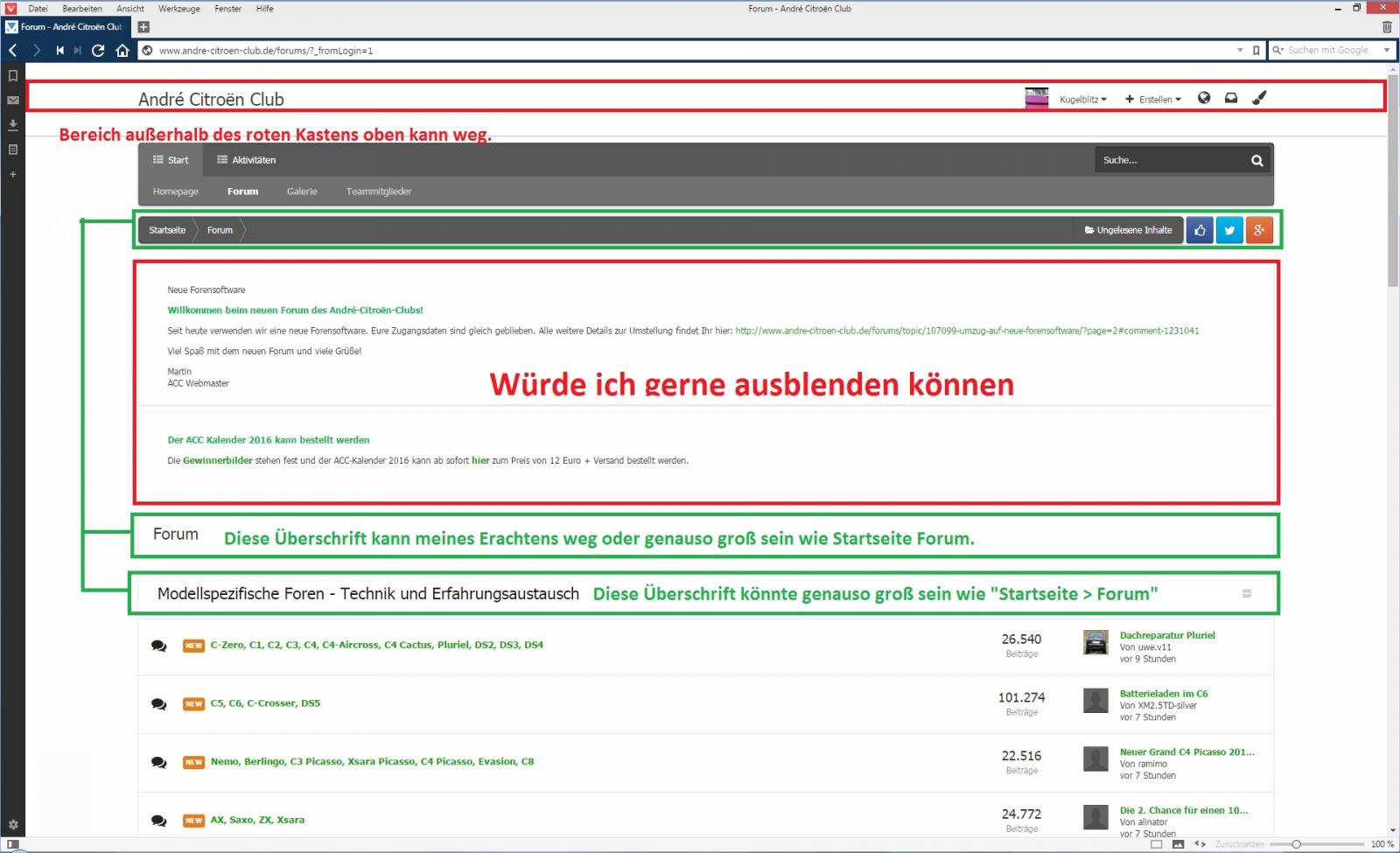
Task: Open the Erstellen create dropdown
Action: (1153, 100)
